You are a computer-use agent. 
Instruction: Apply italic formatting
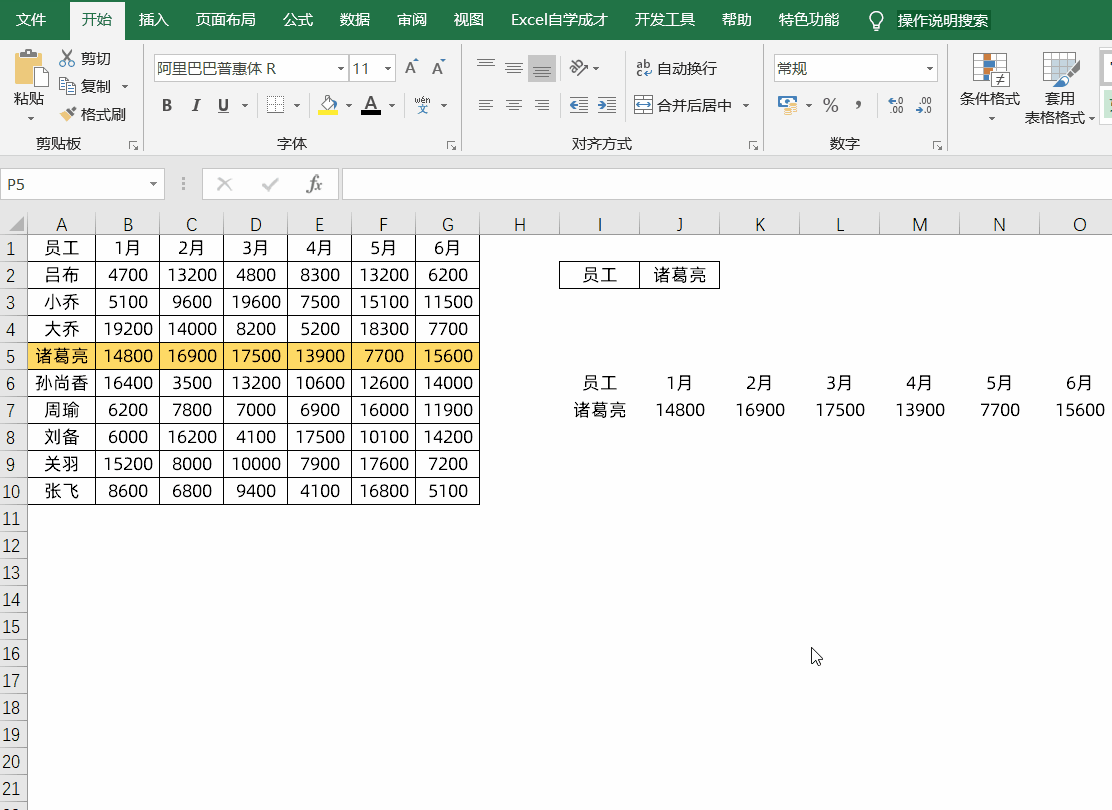(x=194, y=104)
